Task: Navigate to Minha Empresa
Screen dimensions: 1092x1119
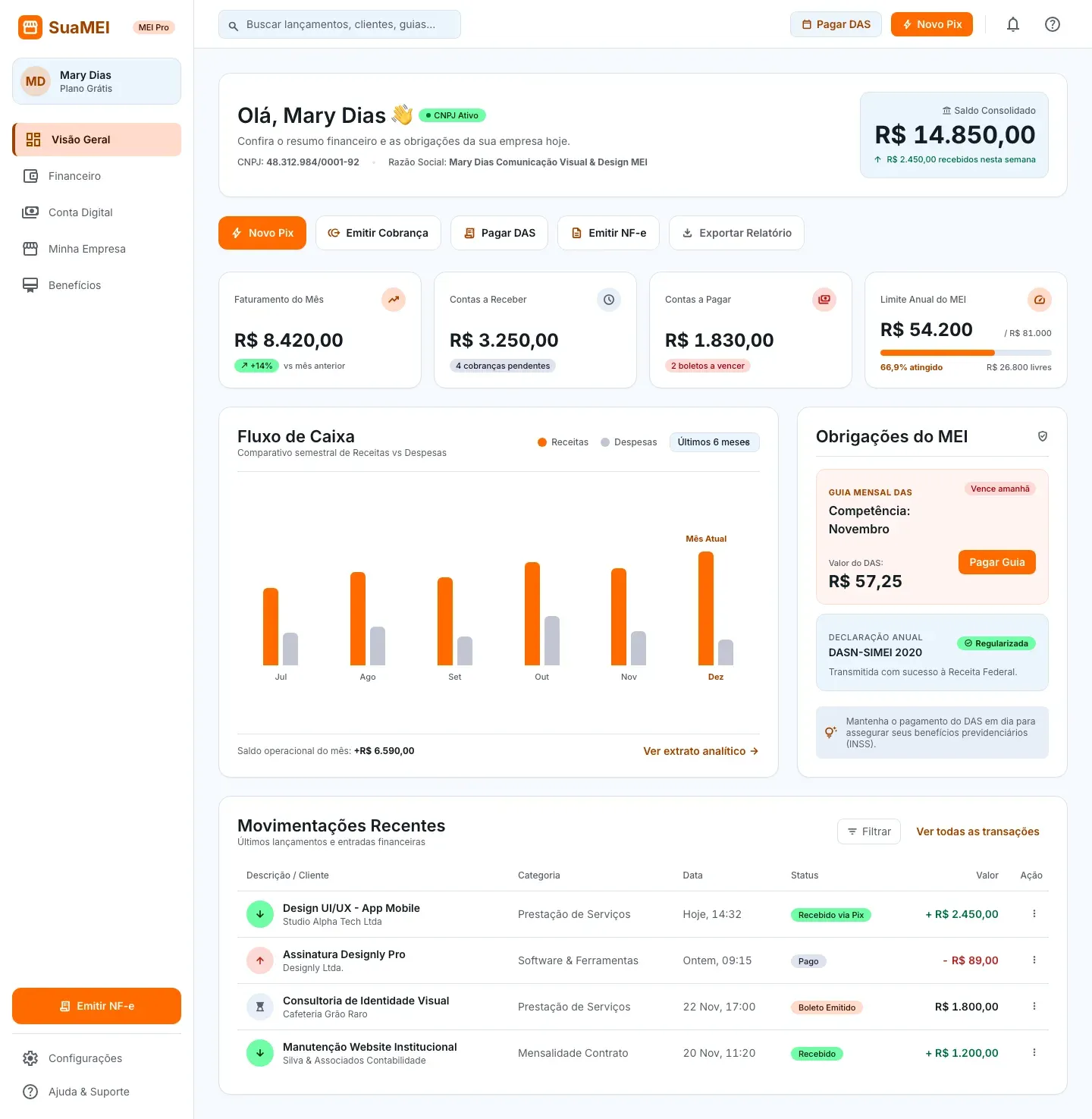Action: [96, 249]
